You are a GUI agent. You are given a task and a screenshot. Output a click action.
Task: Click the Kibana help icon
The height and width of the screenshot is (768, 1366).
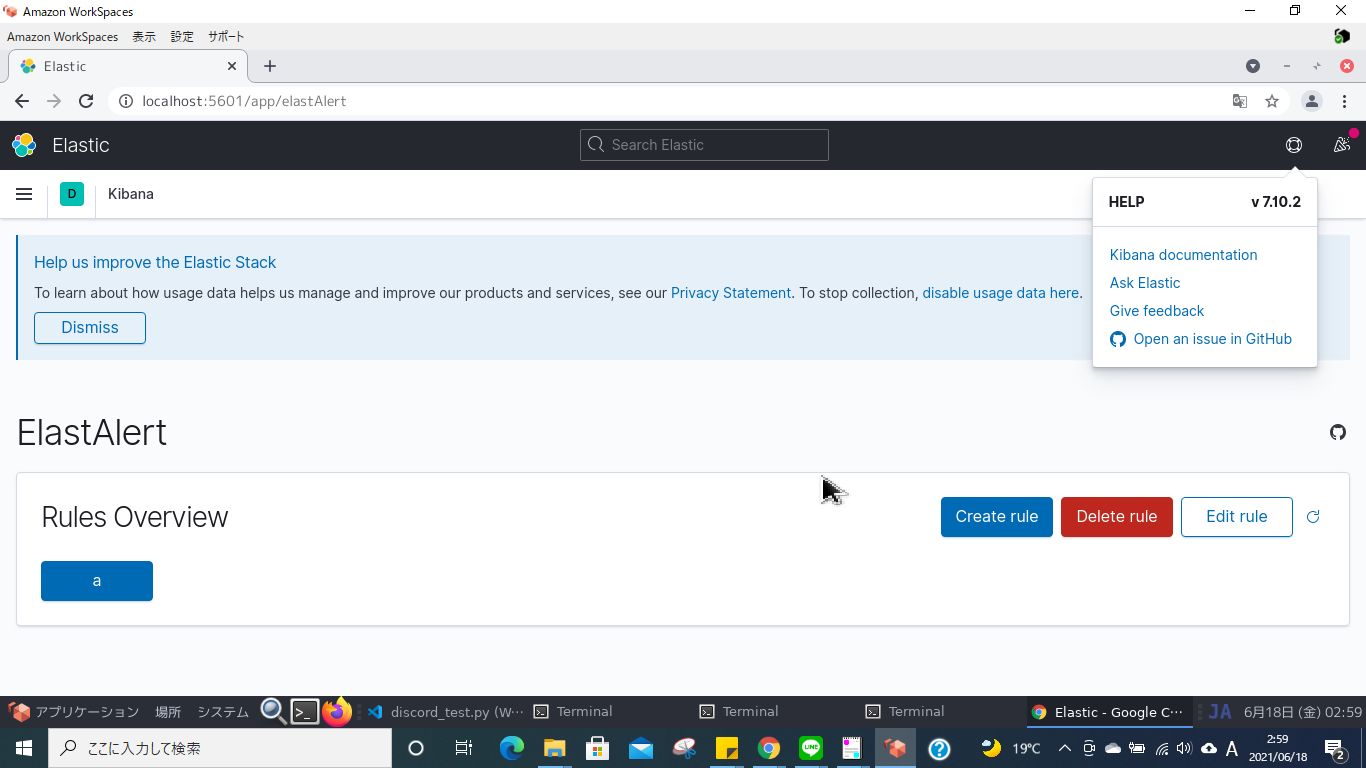coord(1294,145)
